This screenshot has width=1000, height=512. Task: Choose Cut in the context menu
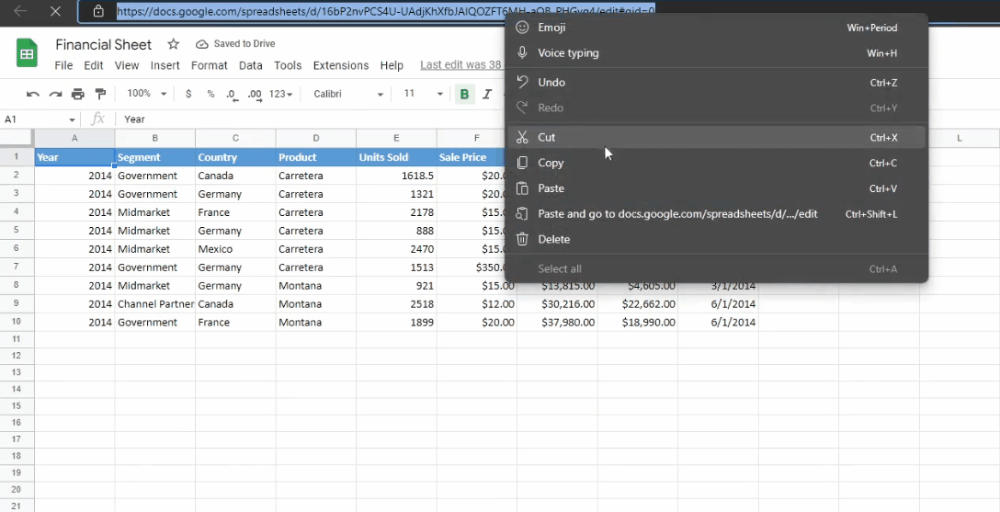(x=716, y=138)
